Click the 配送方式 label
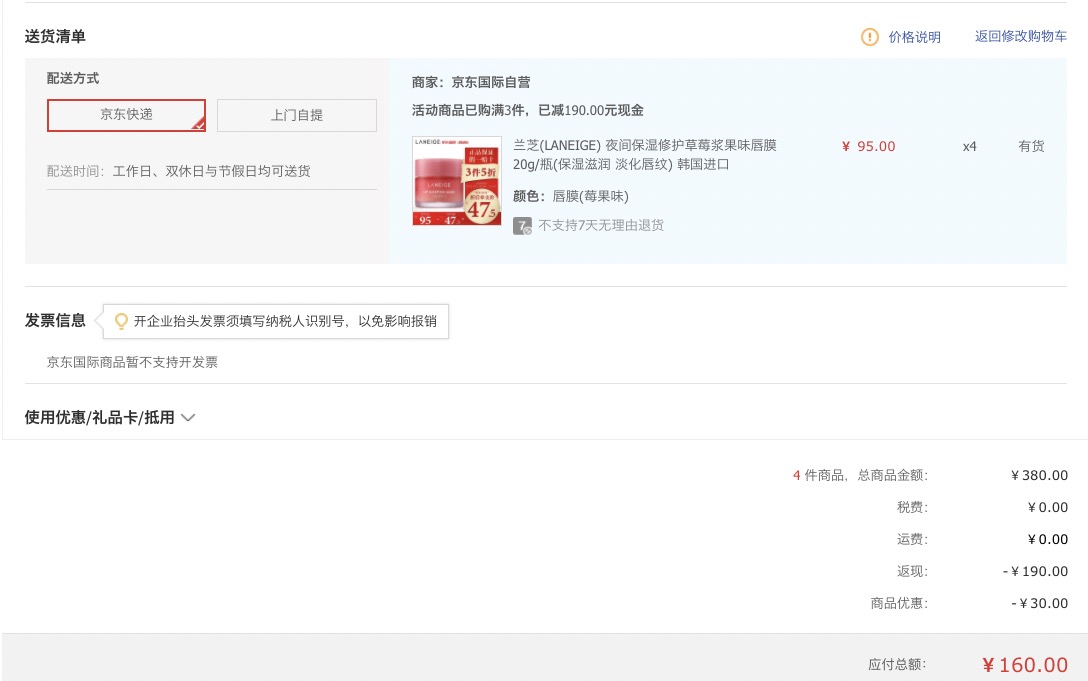The image size is (1088, 681). 73,78
